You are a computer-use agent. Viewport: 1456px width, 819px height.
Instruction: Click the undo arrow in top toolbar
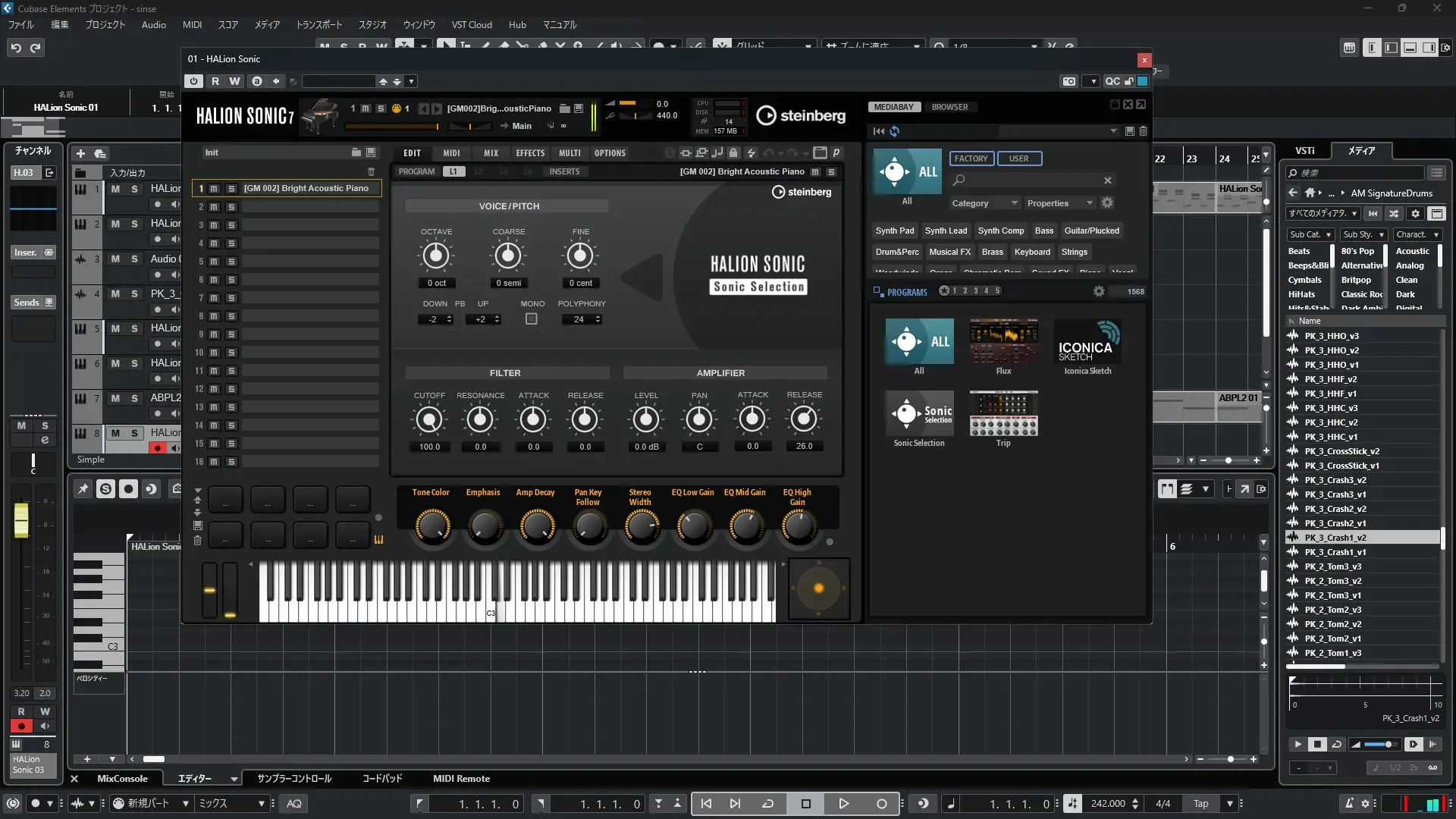(16, 48)
